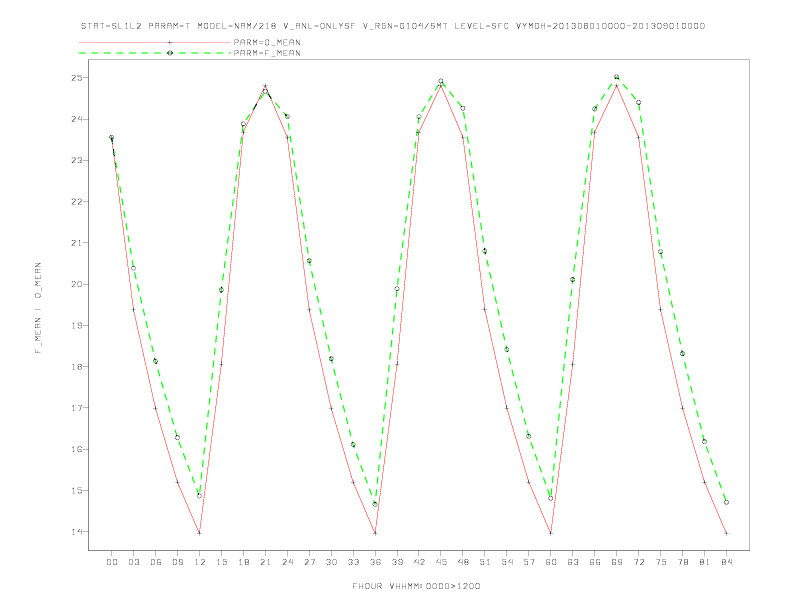Click the y-axis tick label 20
The width and height of the screenshot is (792, 612).
77,284
